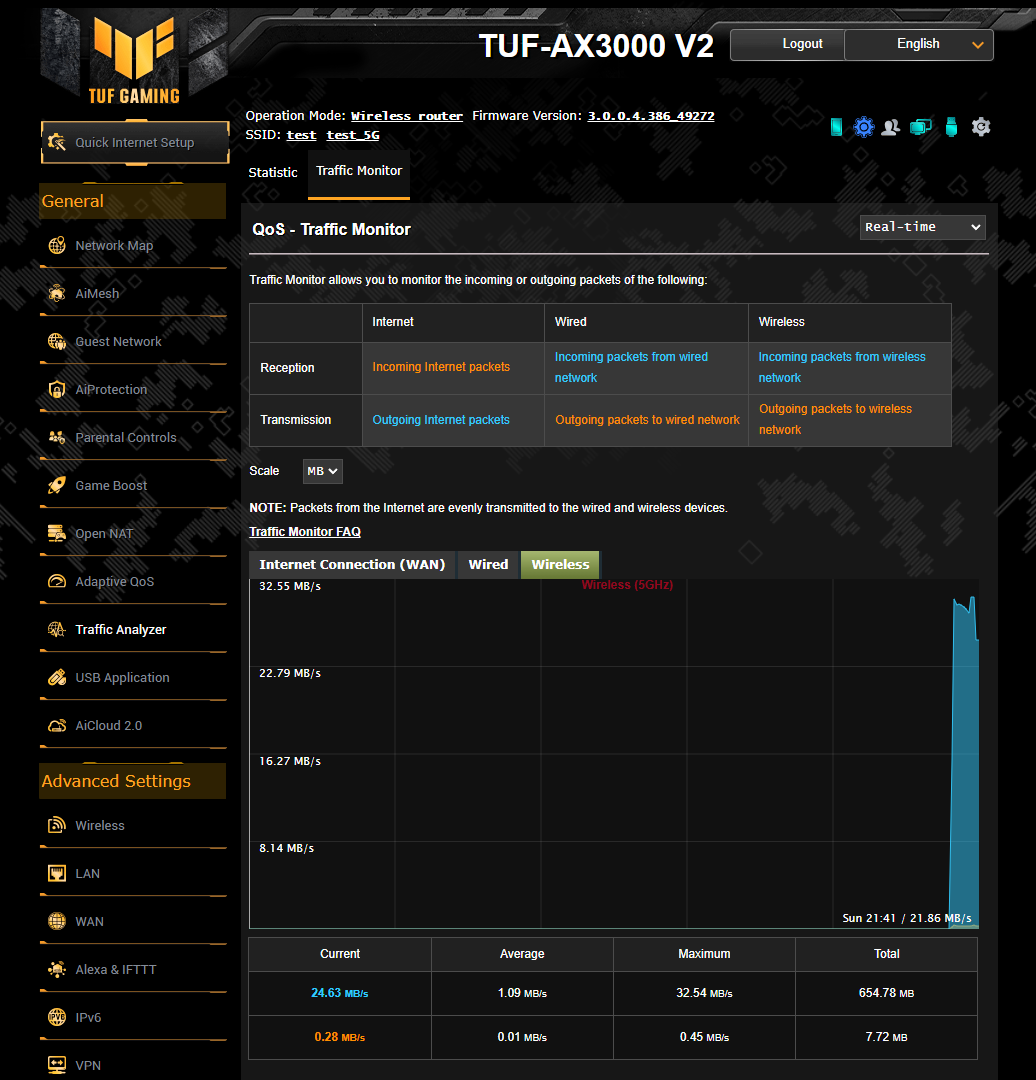Open the Scale MB dropdown
This screenshot has width=1036, height=1080.
[322, 471]
